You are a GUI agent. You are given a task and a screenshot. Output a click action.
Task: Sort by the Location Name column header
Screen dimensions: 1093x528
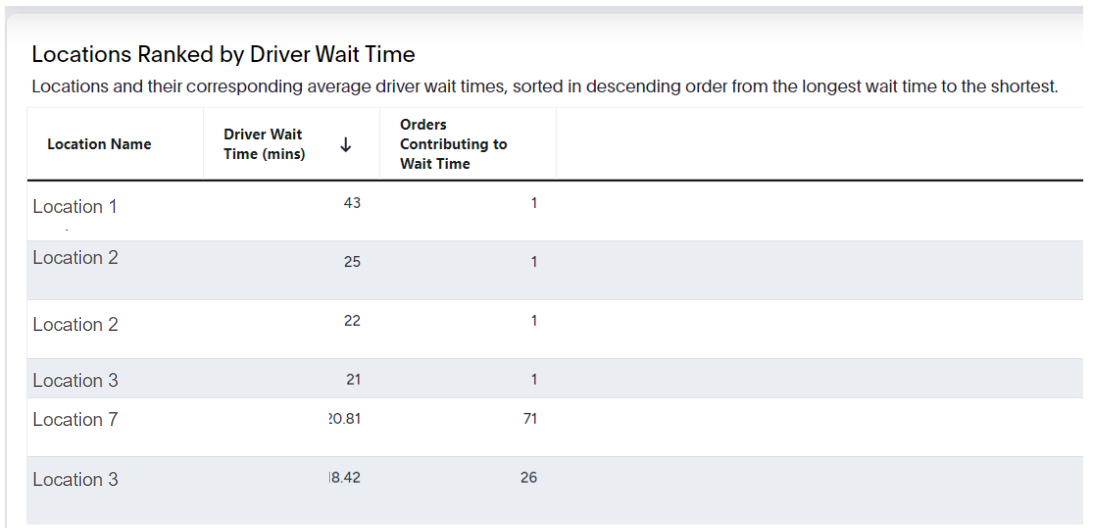[x=99, y=144]
